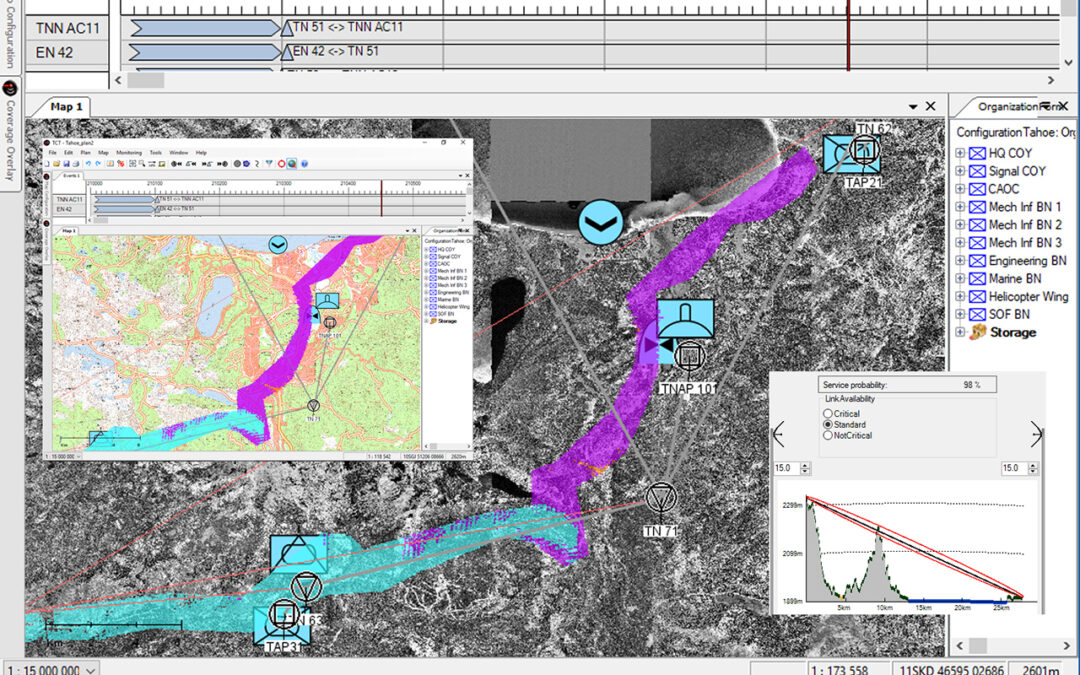Select the TN 71 antenna node
The image size is (1080, 675).
tap(661, 497)
